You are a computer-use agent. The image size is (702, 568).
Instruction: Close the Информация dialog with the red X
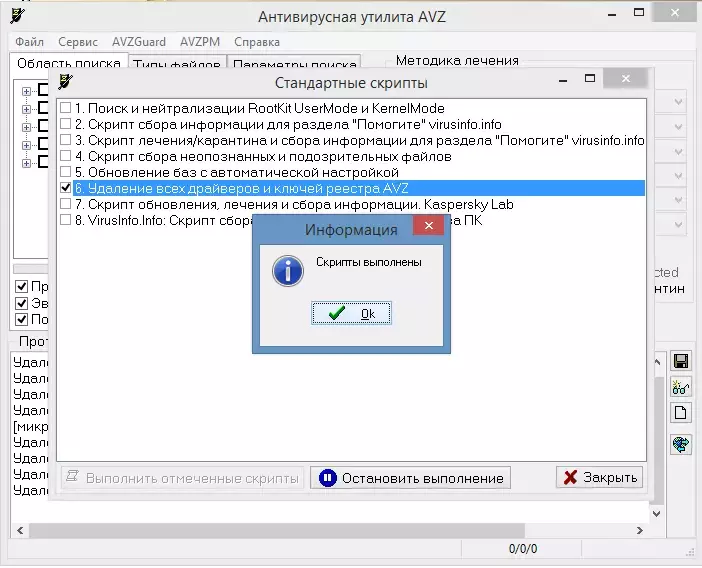coord(428,226)
